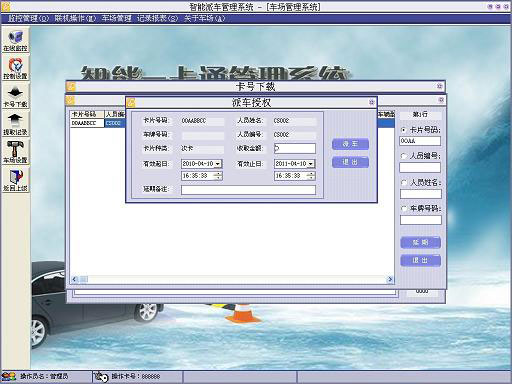The width and height of the screenshot is (512, 384).
Task: Click the input field under 车牌号码 radio
Action: (x=421, y=220)
